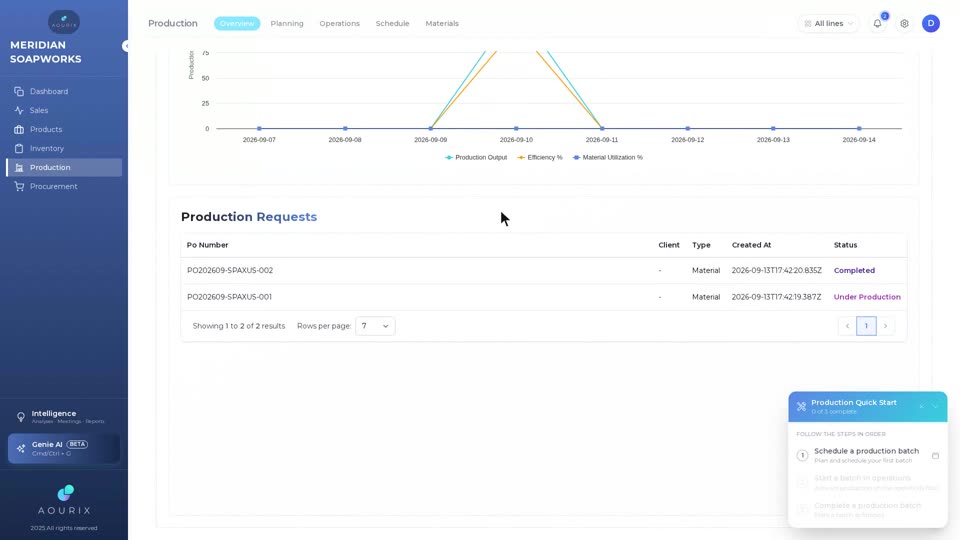Open request PO202609-SPAXUS-002
The image size is (960, 540).
point(230,270)
